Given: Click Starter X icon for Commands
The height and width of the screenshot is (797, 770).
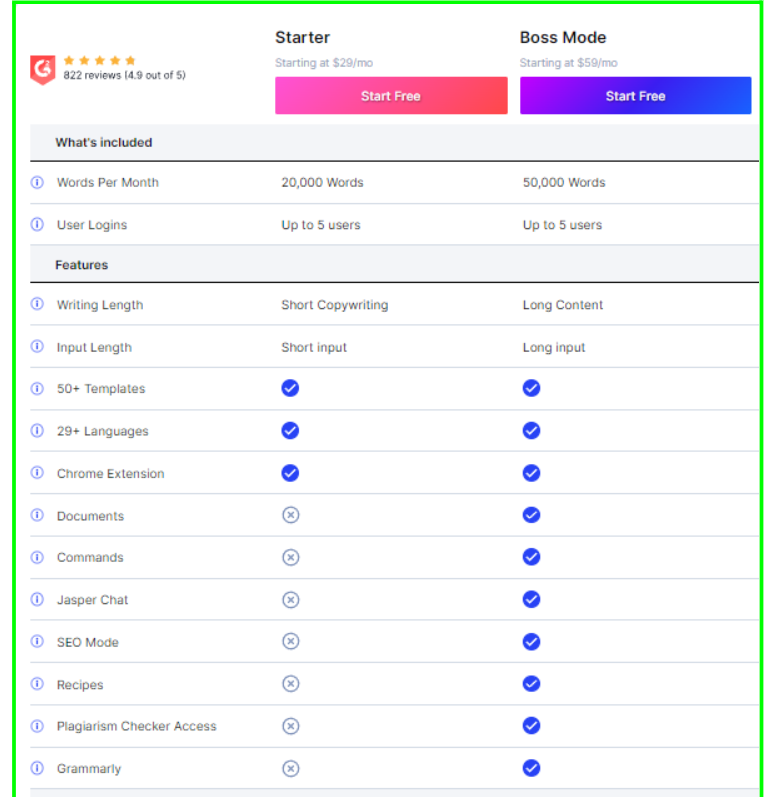Looking at the screenshot, I should [x=291, y=557].
